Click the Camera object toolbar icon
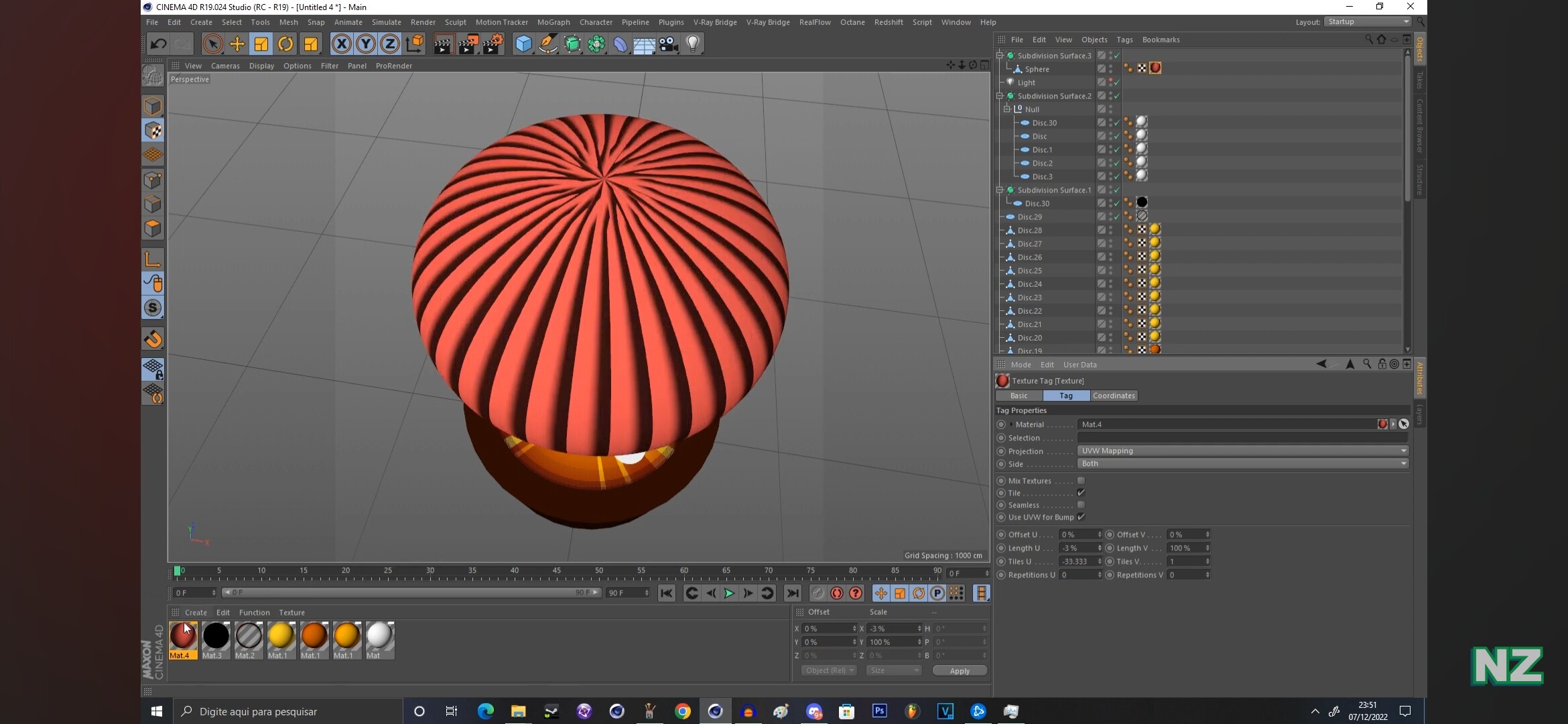This screenshot has width=1568, height=724. (x=669, y=44)
